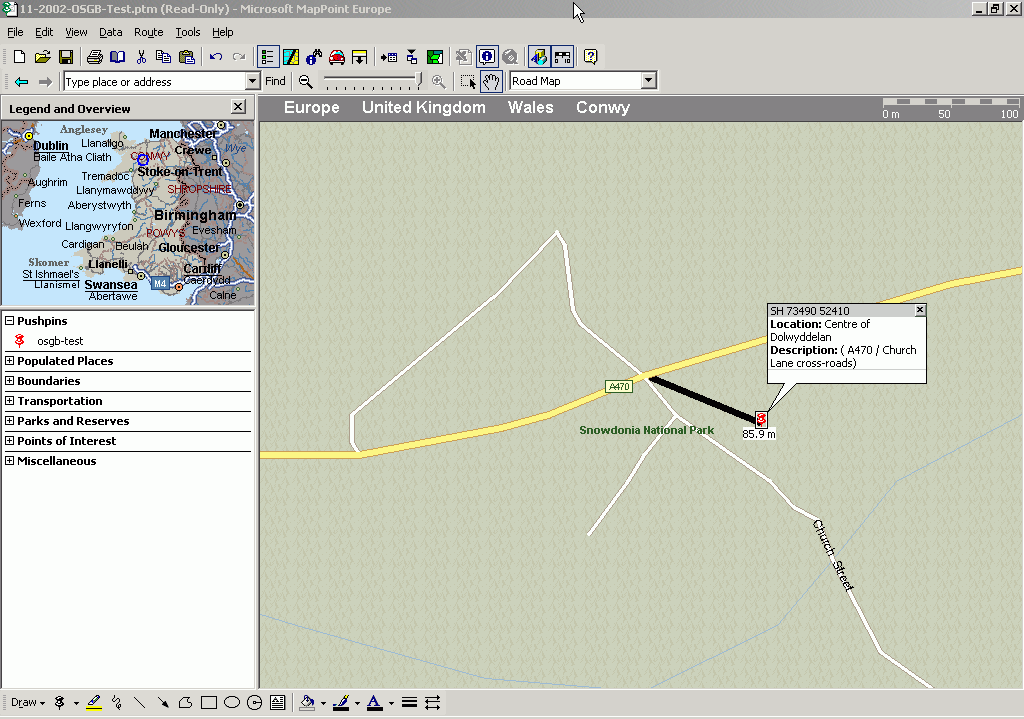Toggle the Select rectangle pointer tool
Image resolution: width=1024 pixels, height=719 pixels.
468,82
